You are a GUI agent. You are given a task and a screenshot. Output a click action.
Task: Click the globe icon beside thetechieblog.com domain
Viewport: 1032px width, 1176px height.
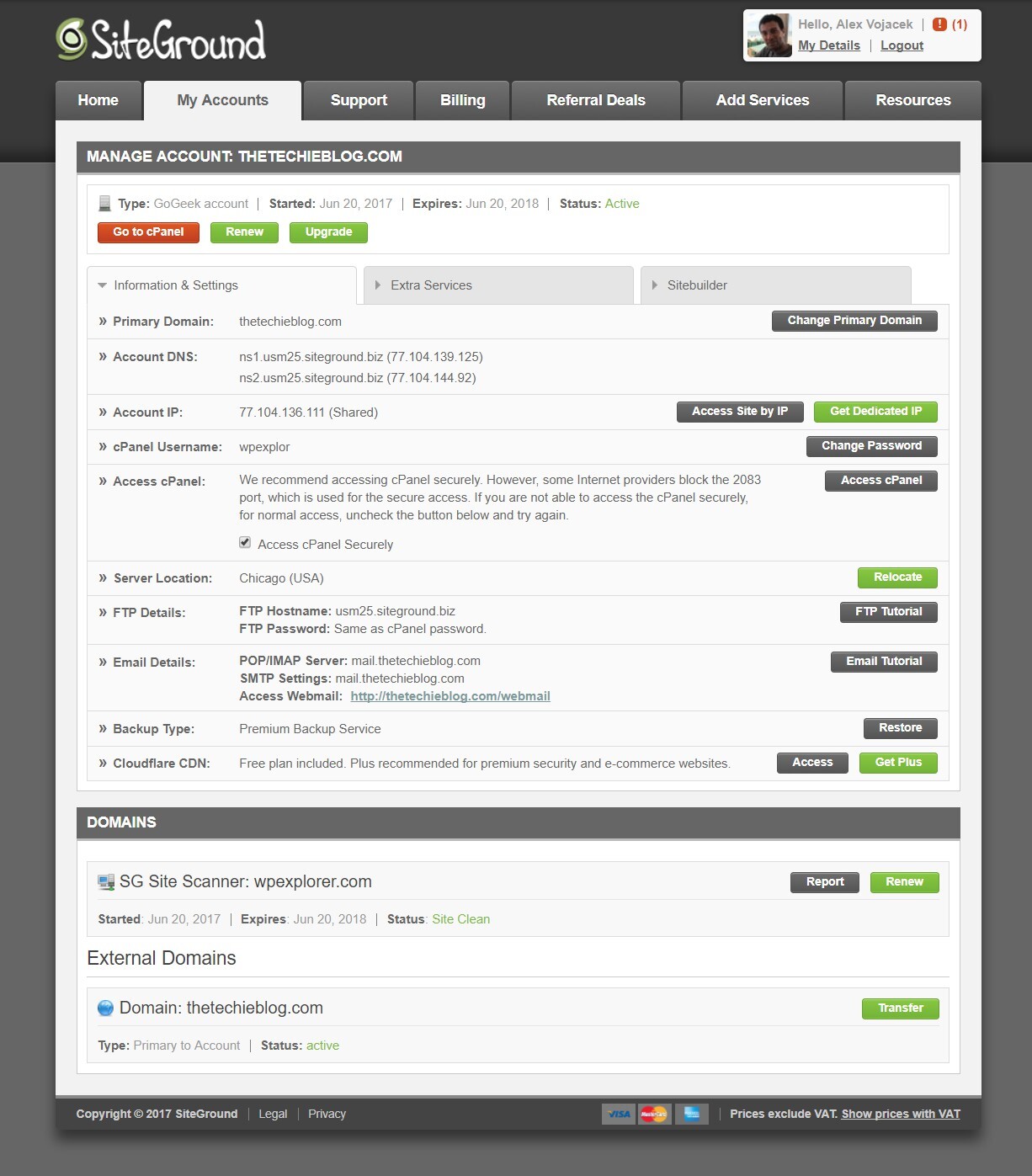[x=105, y=1008]
